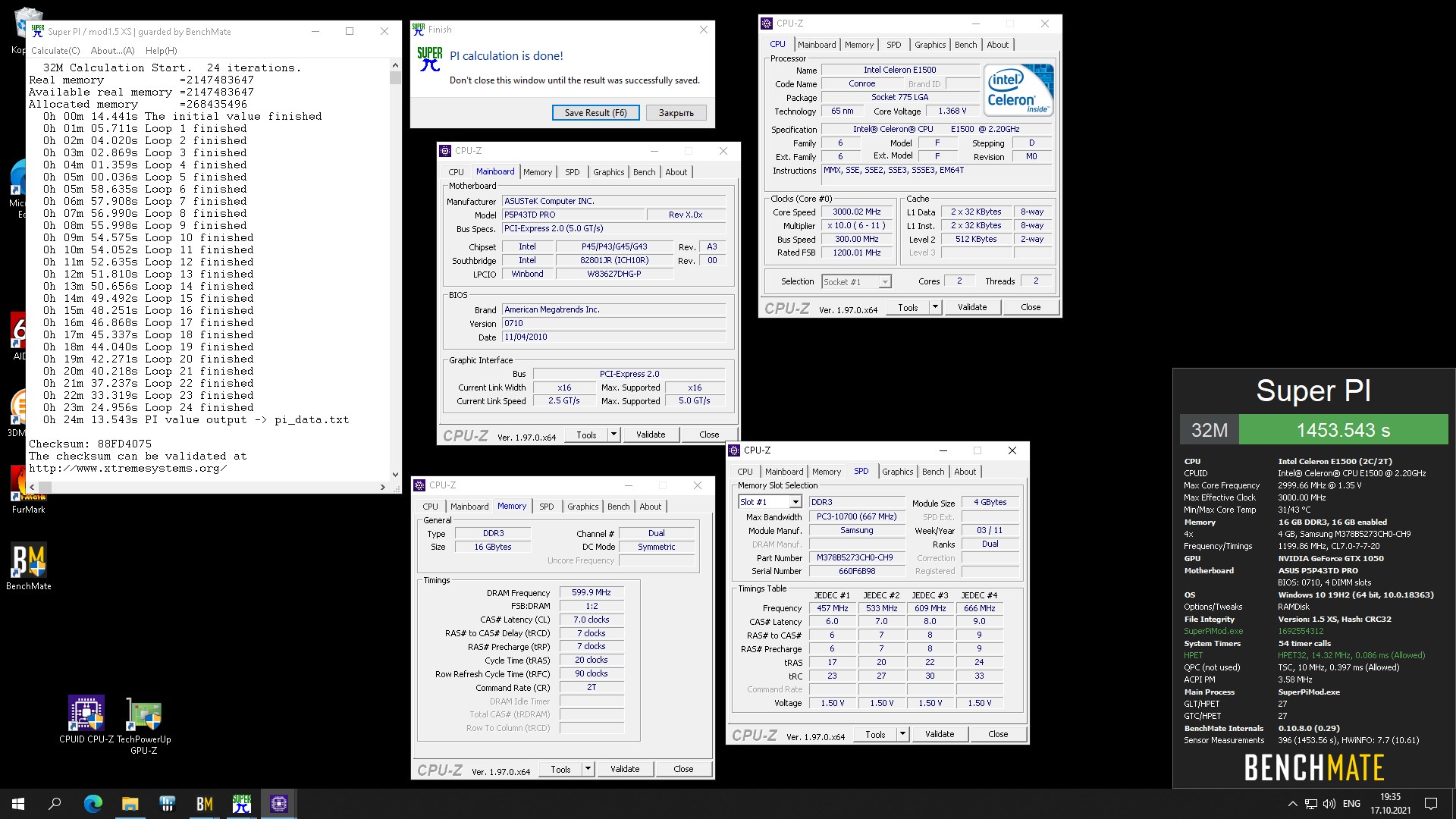The image size is (1456, 819).
Task: Open Tools dropdown arrow in Memory CPU-Z window
Action: coord(588,769)
